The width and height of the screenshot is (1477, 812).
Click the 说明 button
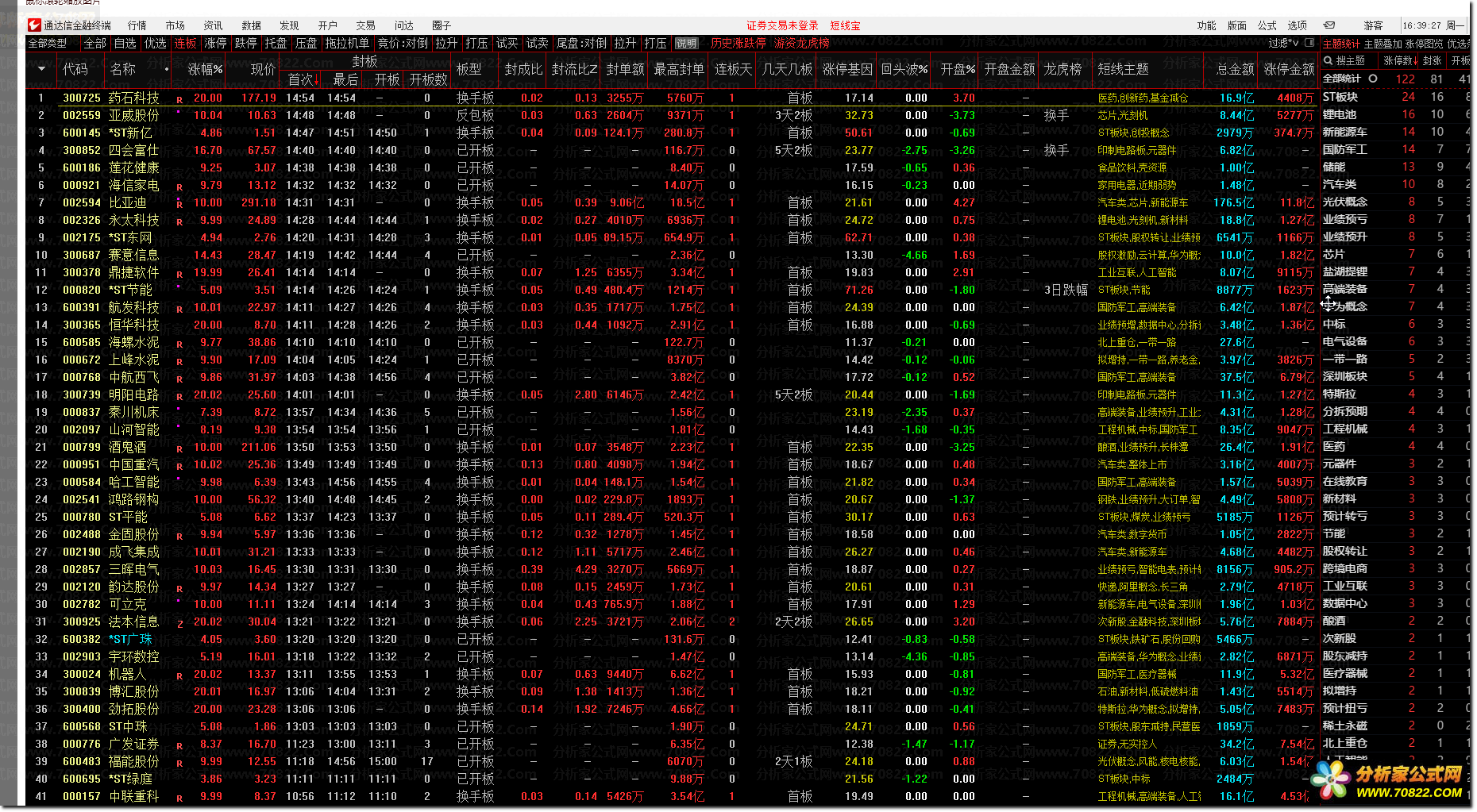686,43
